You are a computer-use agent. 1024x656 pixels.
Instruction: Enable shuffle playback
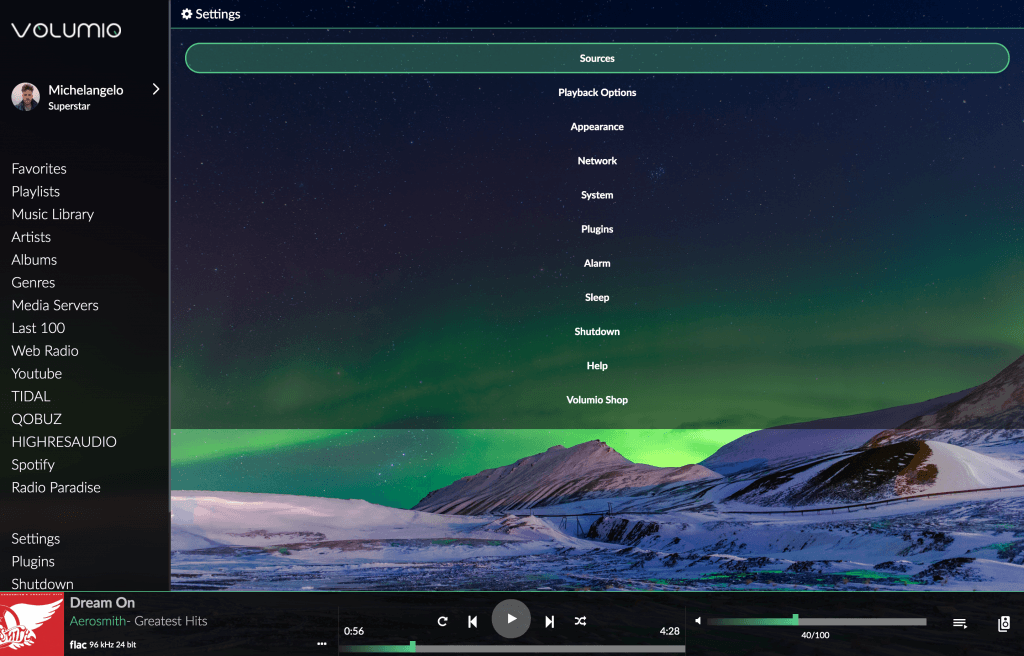[580, 620]
